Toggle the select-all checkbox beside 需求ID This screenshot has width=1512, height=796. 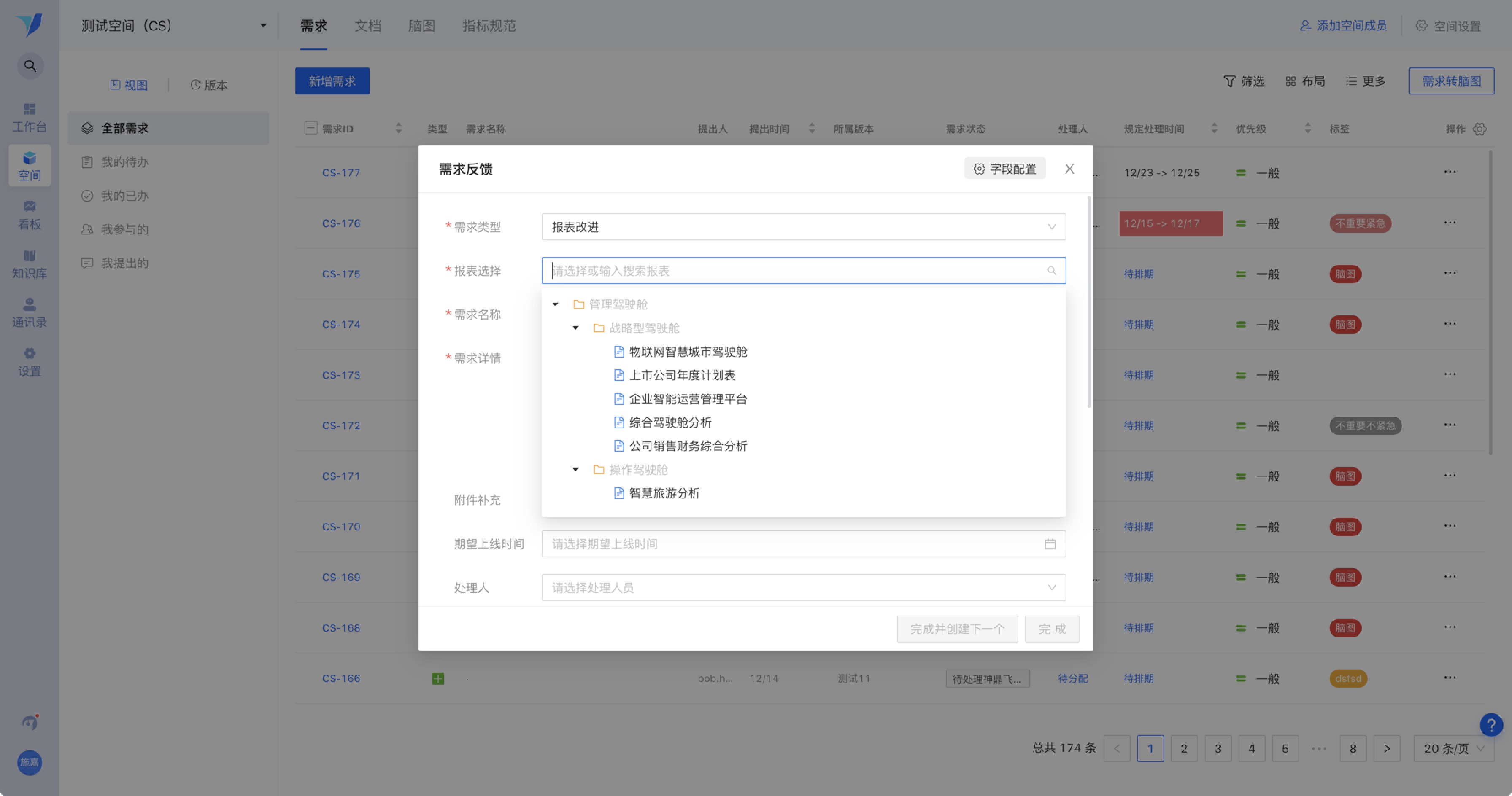[310, 129]
